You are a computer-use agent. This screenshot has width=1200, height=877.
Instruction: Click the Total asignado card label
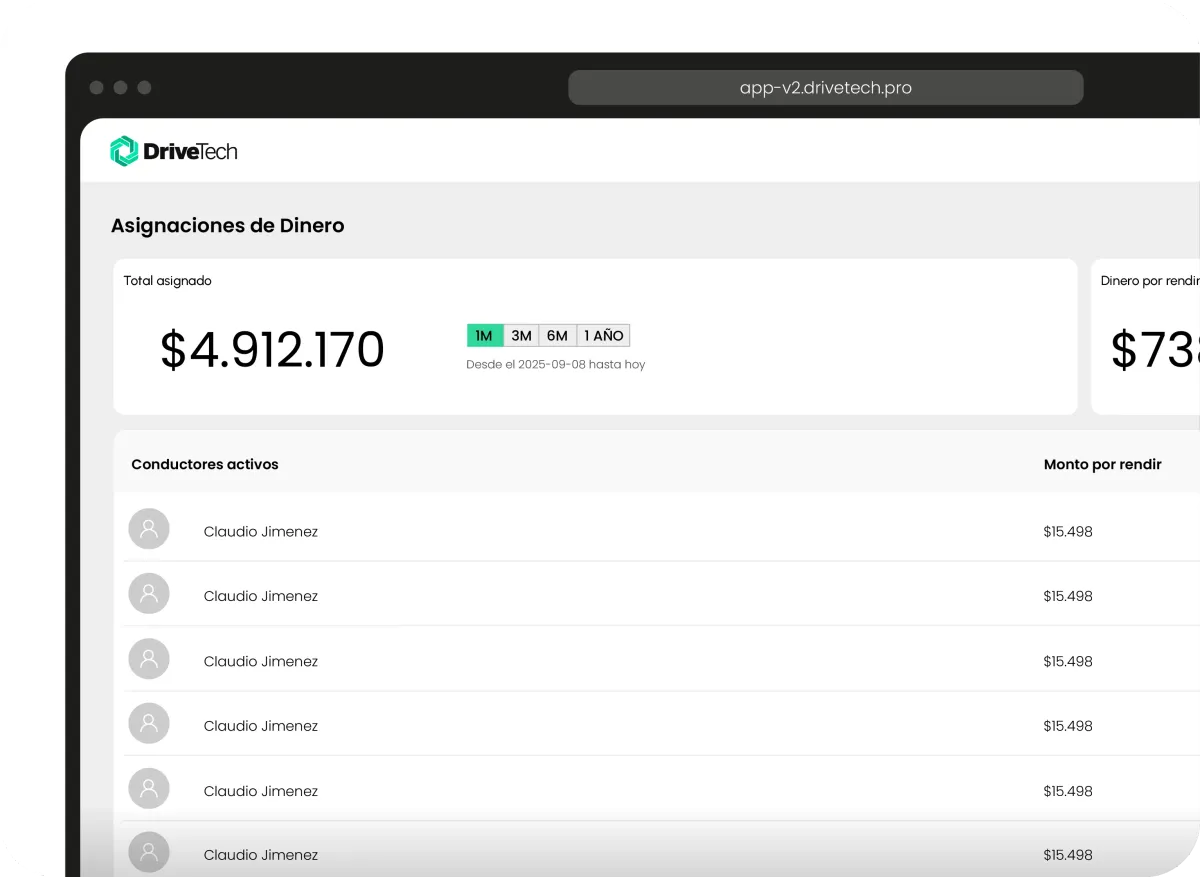tap(168, 281)
